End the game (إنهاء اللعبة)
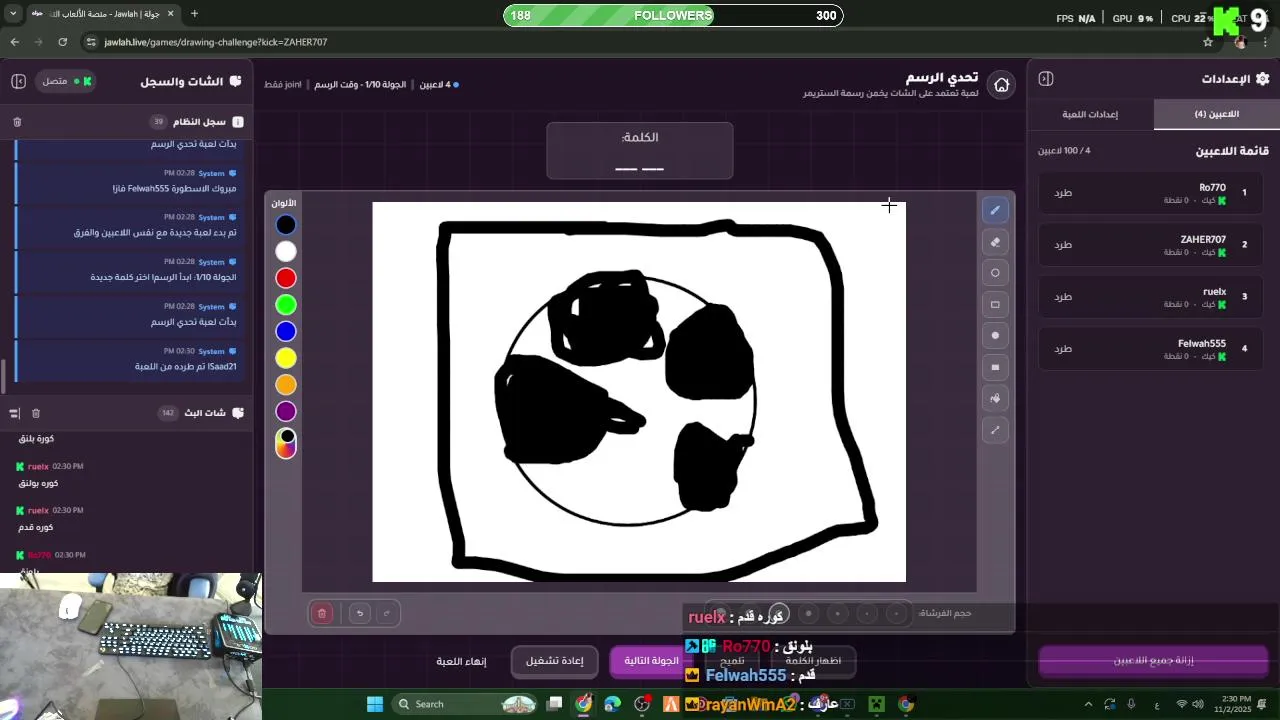This screenshot has height=720, width=1280. point(461,661)
